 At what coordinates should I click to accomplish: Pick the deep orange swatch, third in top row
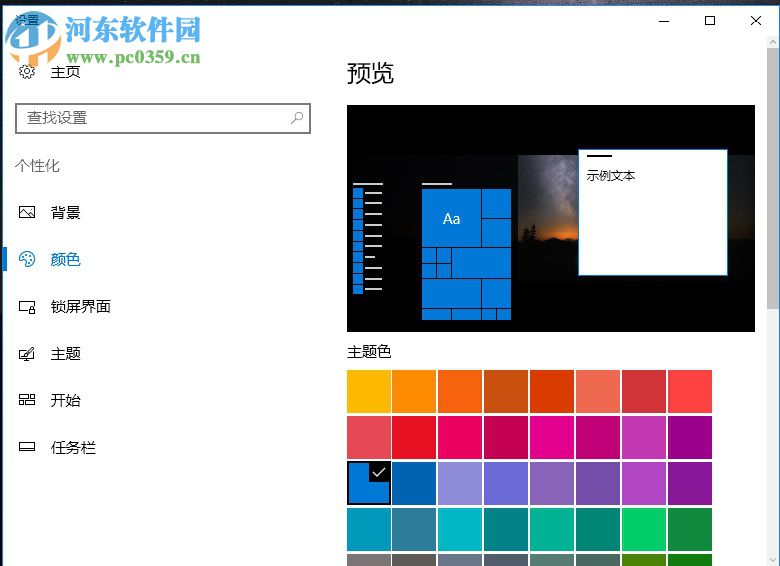[460, 391]
